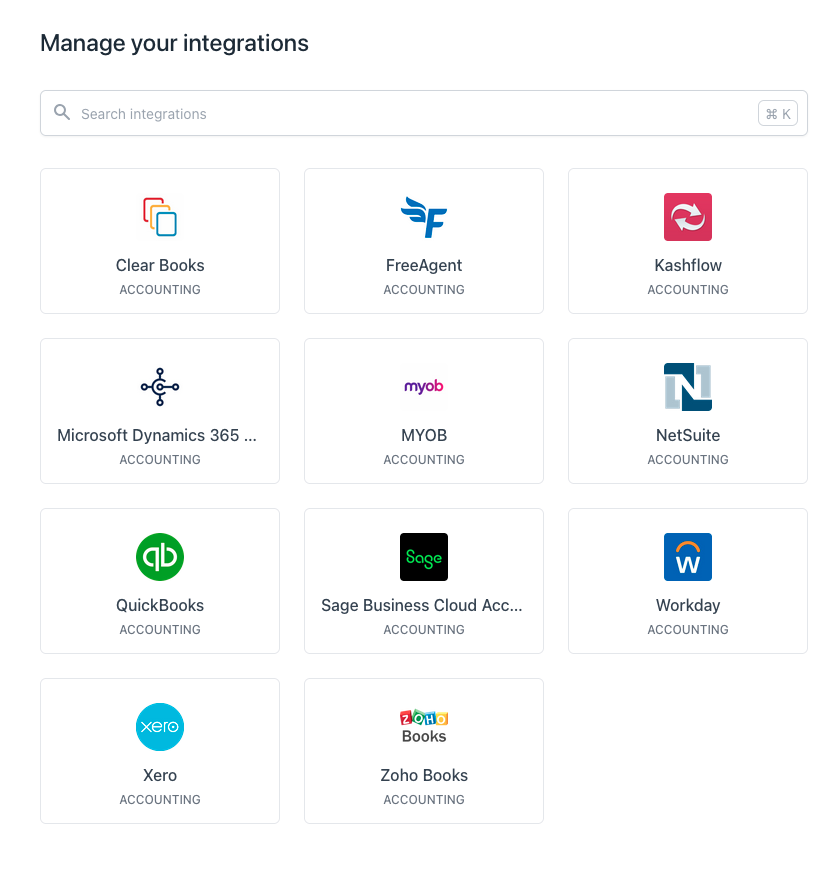This screenshot has height=891, width=840.
Task: Click the Workday blue logo icon
Action: (688, 557)
